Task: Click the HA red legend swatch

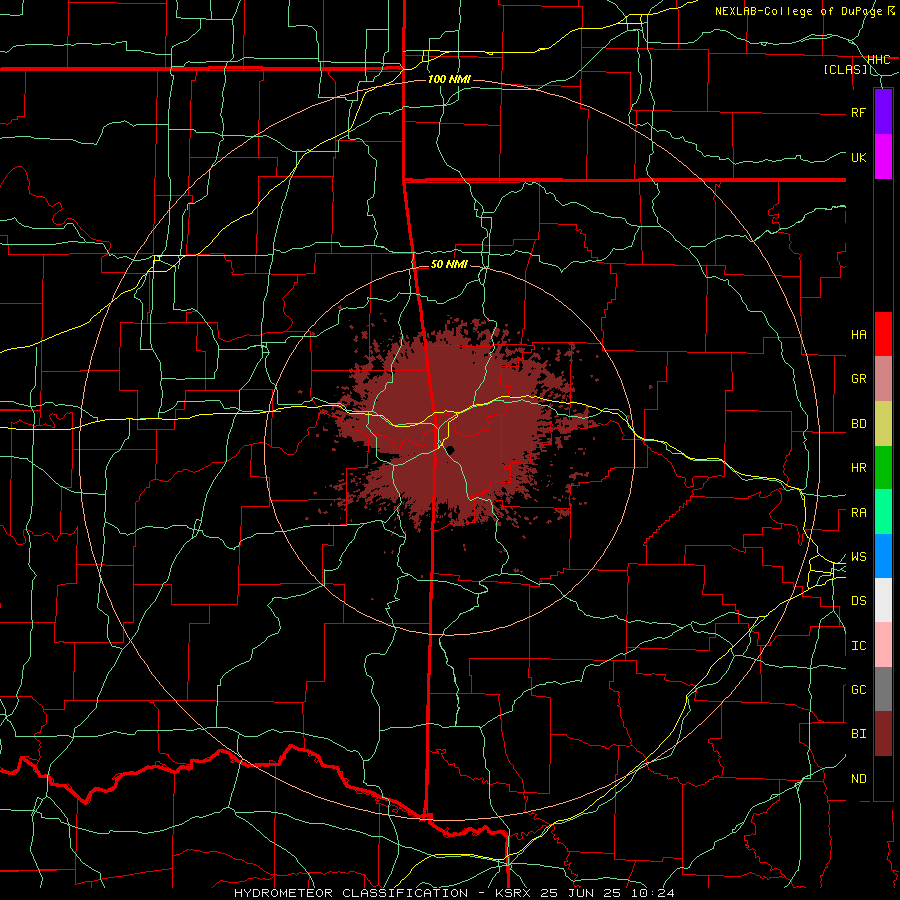Action: tap(883, 334)
